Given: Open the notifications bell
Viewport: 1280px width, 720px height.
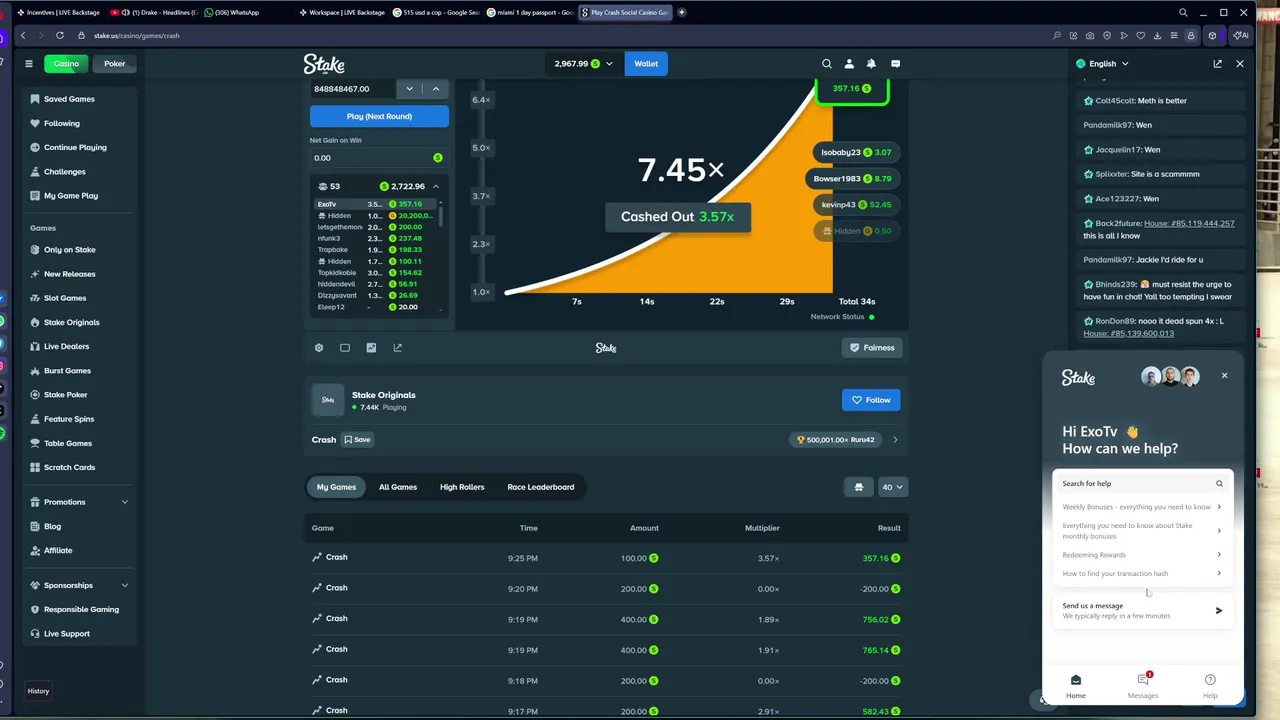Looking at the screenshot, I should [x=871, y=64].
